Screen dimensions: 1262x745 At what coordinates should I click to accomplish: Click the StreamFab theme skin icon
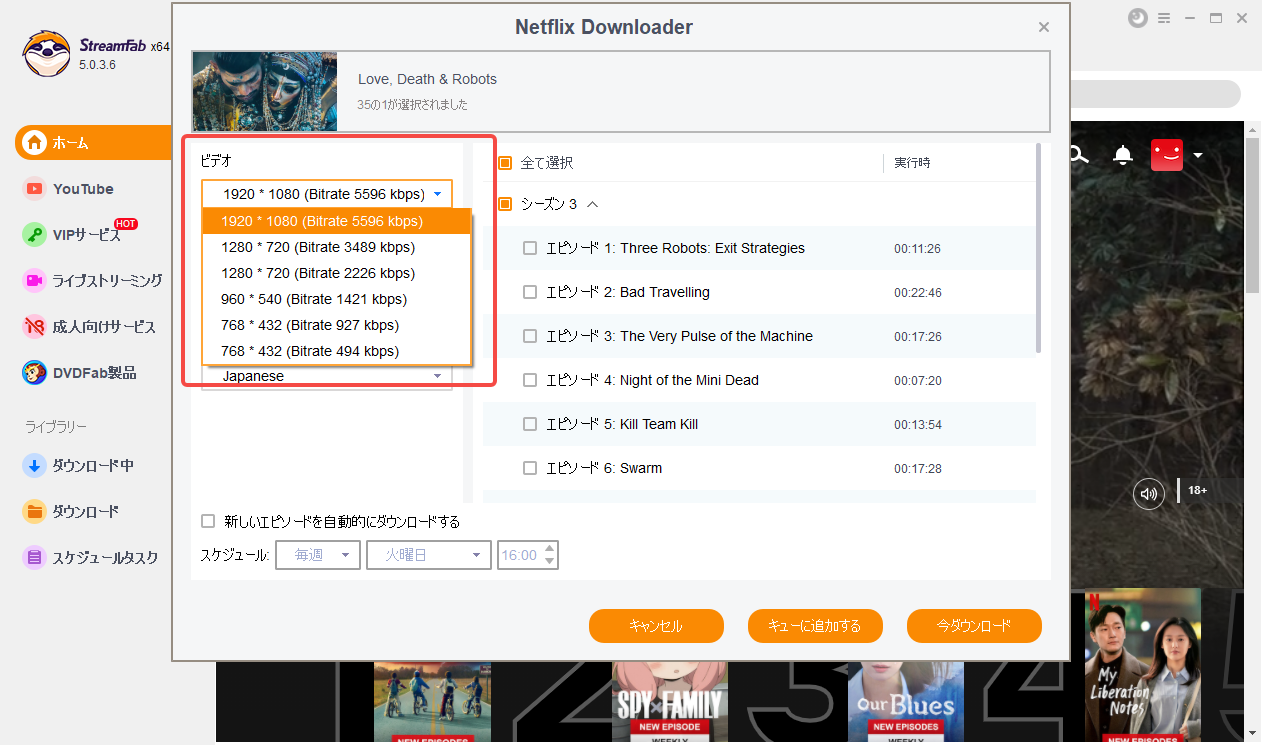(1137, 18)
